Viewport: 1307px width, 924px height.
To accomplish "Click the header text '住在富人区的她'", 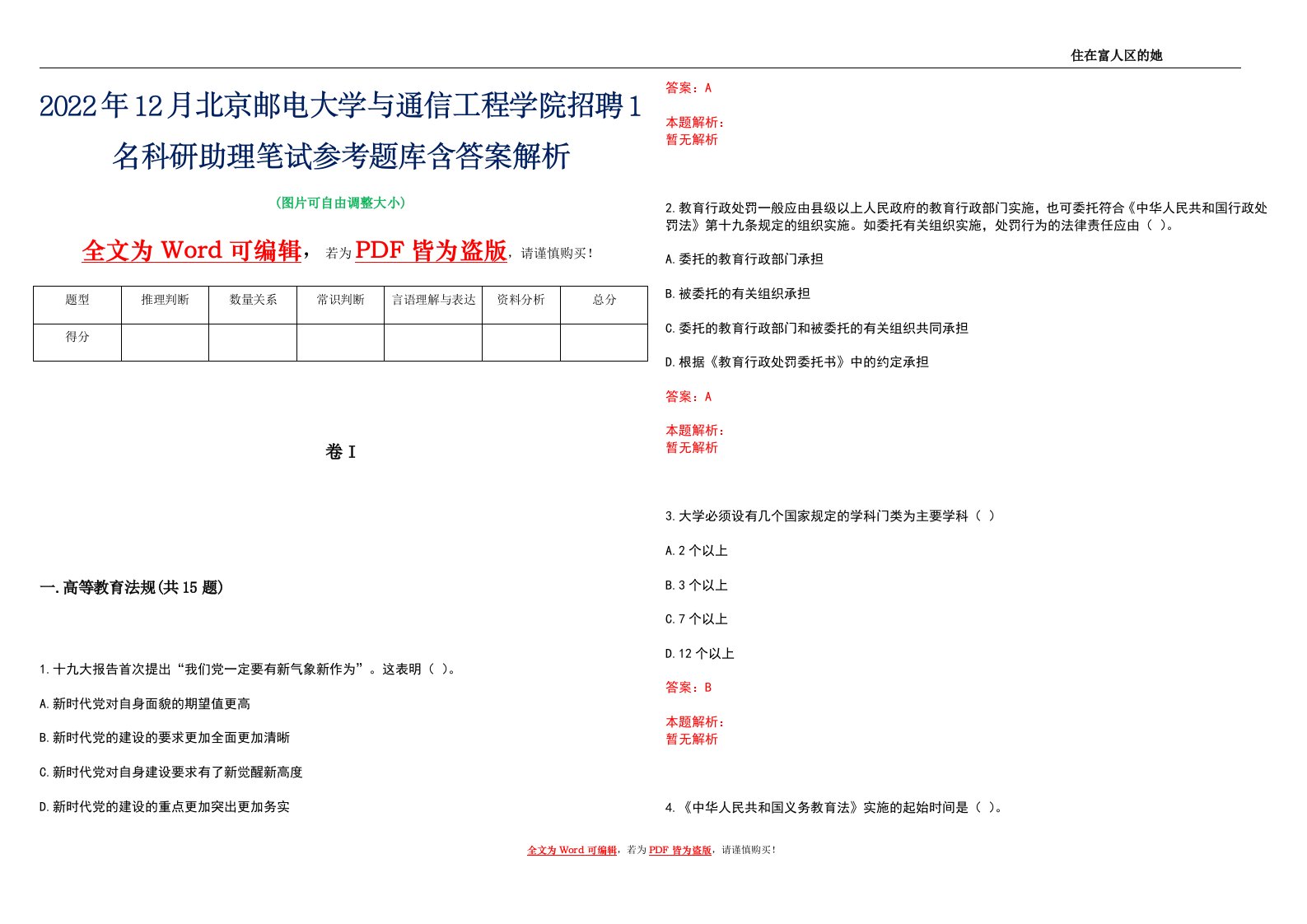I will pos(1116,55).
